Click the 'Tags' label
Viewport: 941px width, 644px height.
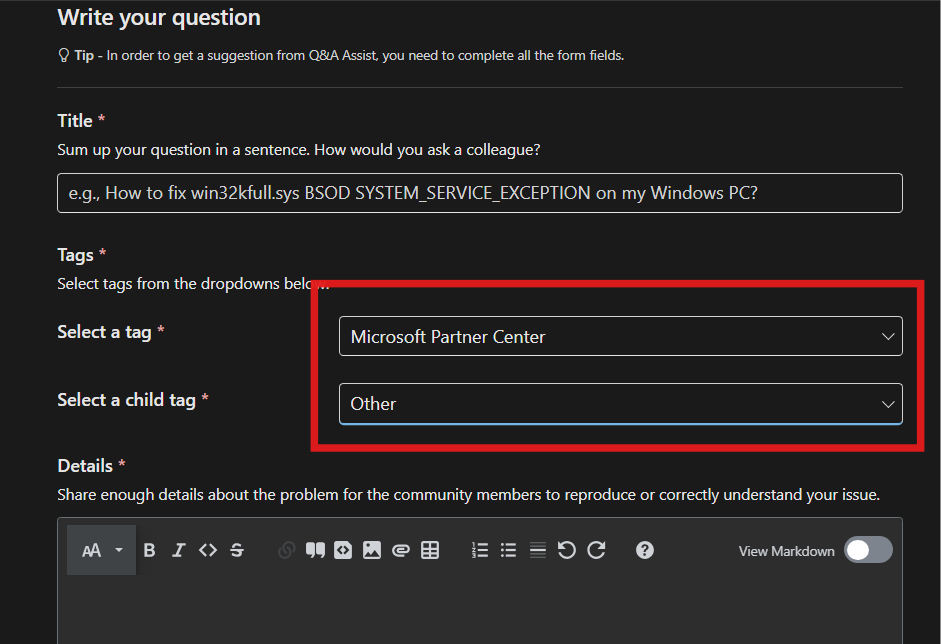(75, 255)
